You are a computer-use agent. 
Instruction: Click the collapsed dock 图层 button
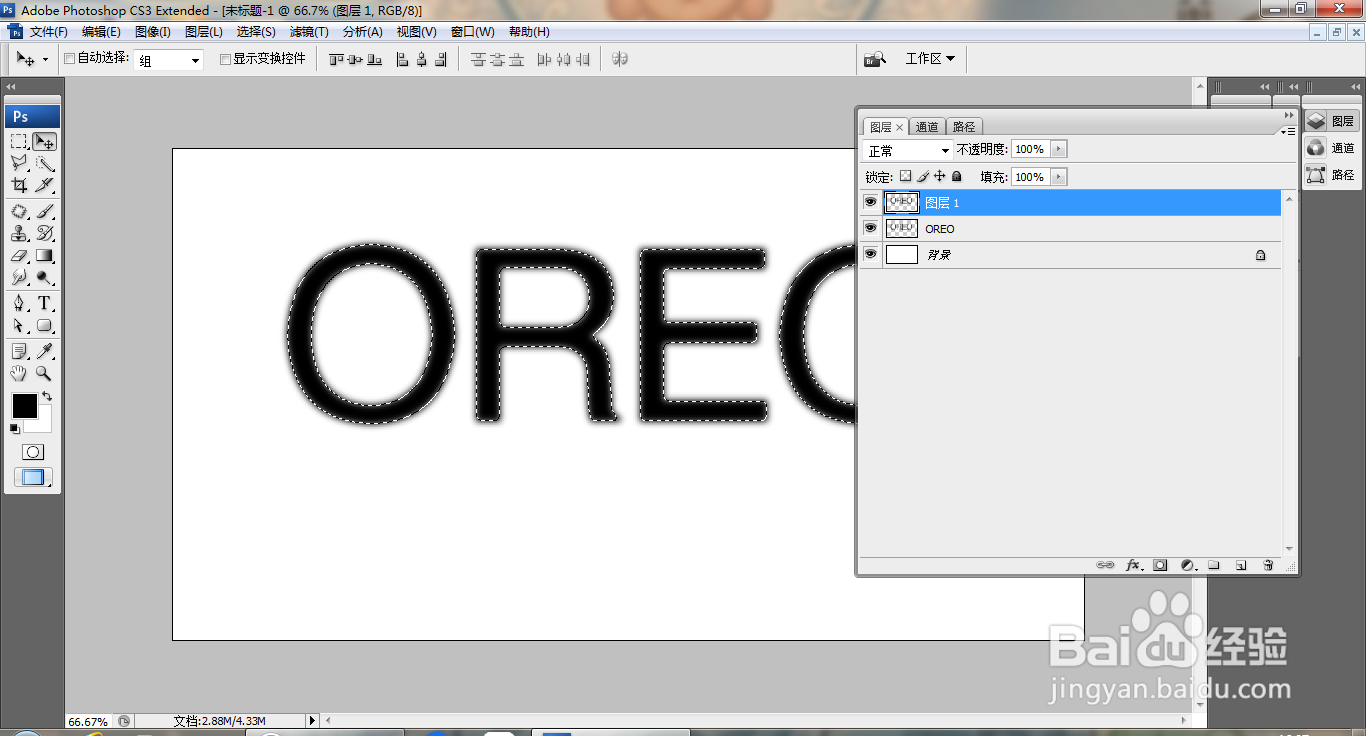1332,121
